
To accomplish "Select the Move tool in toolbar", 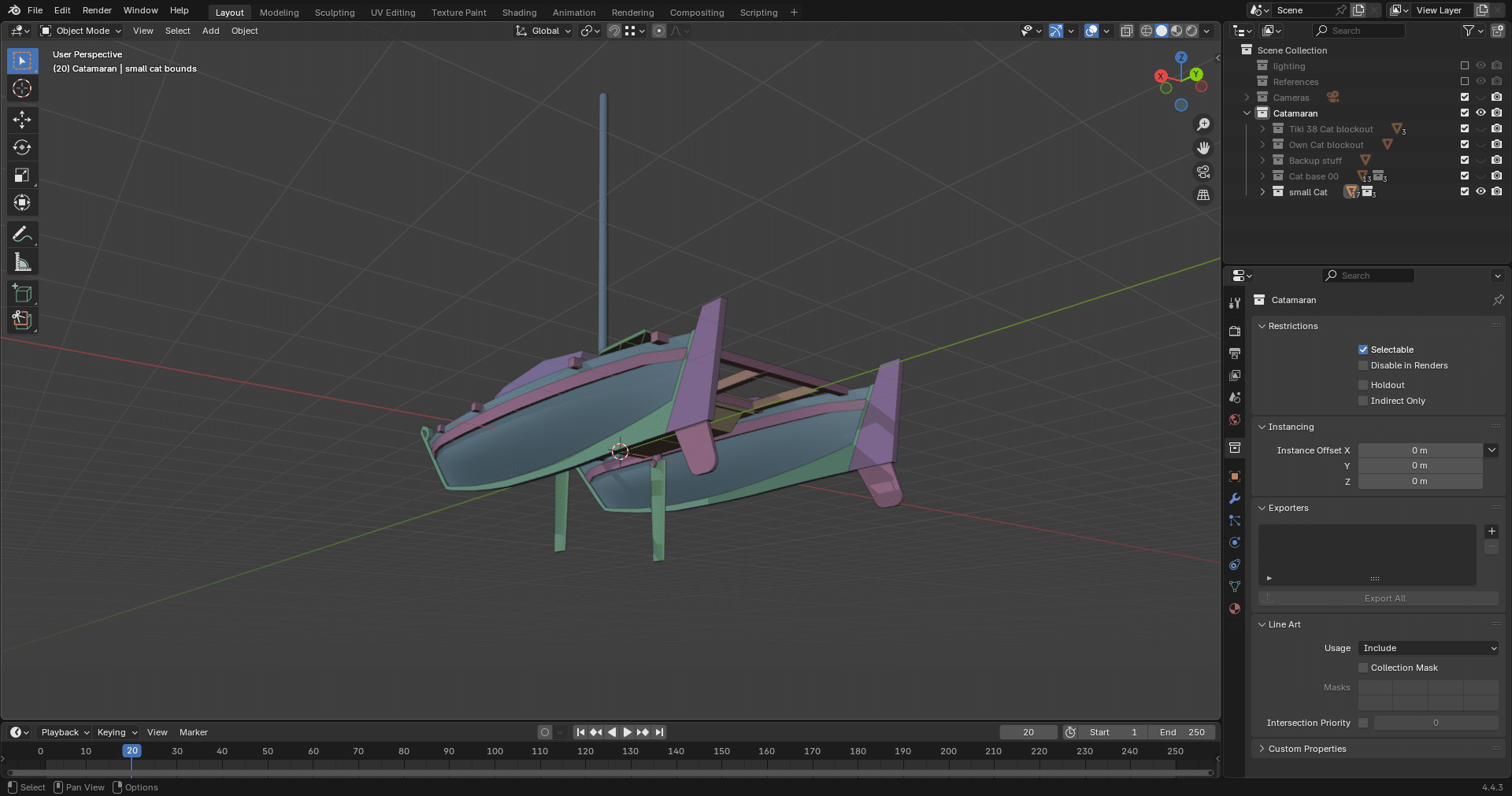I will point(22,120).
